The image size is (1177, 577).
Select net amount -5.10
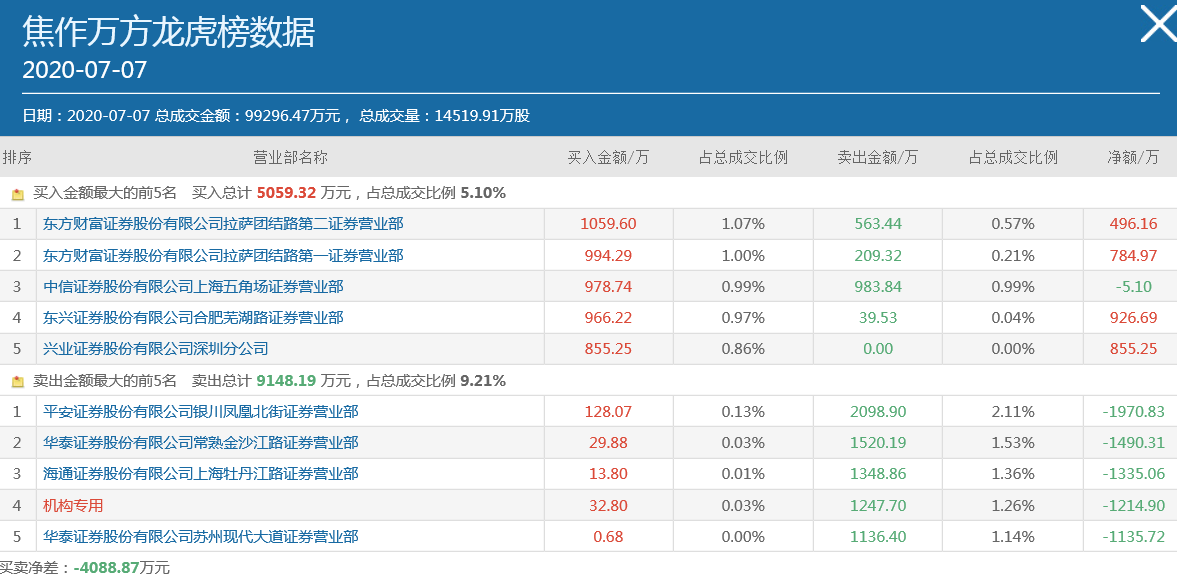[x=1133, y=287]
